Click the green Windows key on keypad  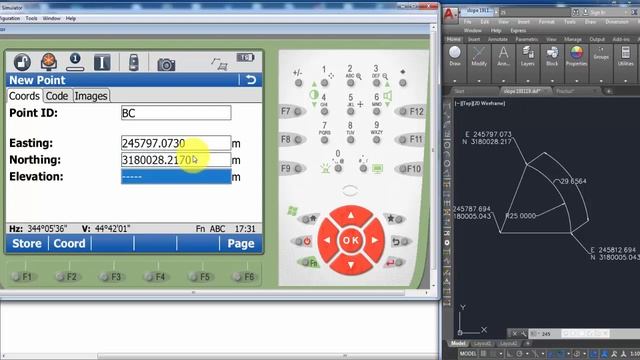point(292,211)
